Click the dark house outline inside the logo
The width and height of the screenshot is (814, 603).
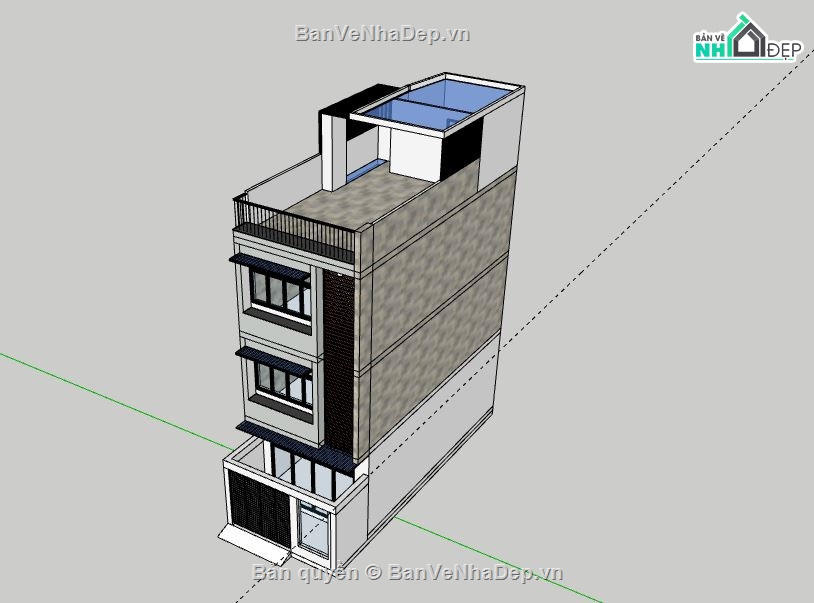752,40
